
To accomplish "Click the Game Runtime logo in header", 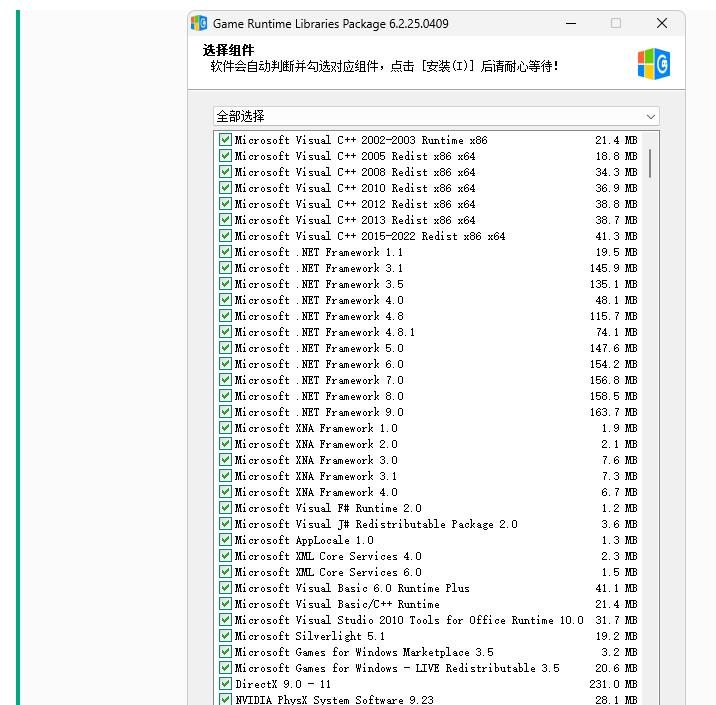I will (654, 64).
